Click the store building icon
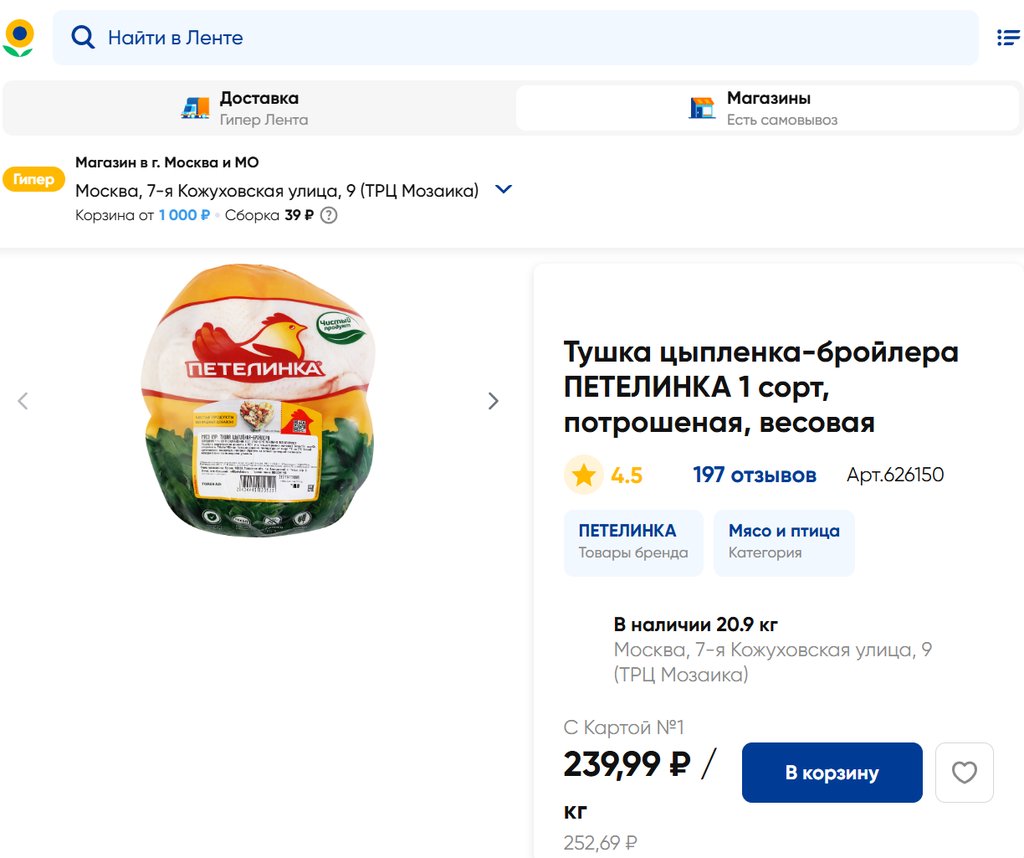This screenshot has height=858, width=1024. click(703, 108)
